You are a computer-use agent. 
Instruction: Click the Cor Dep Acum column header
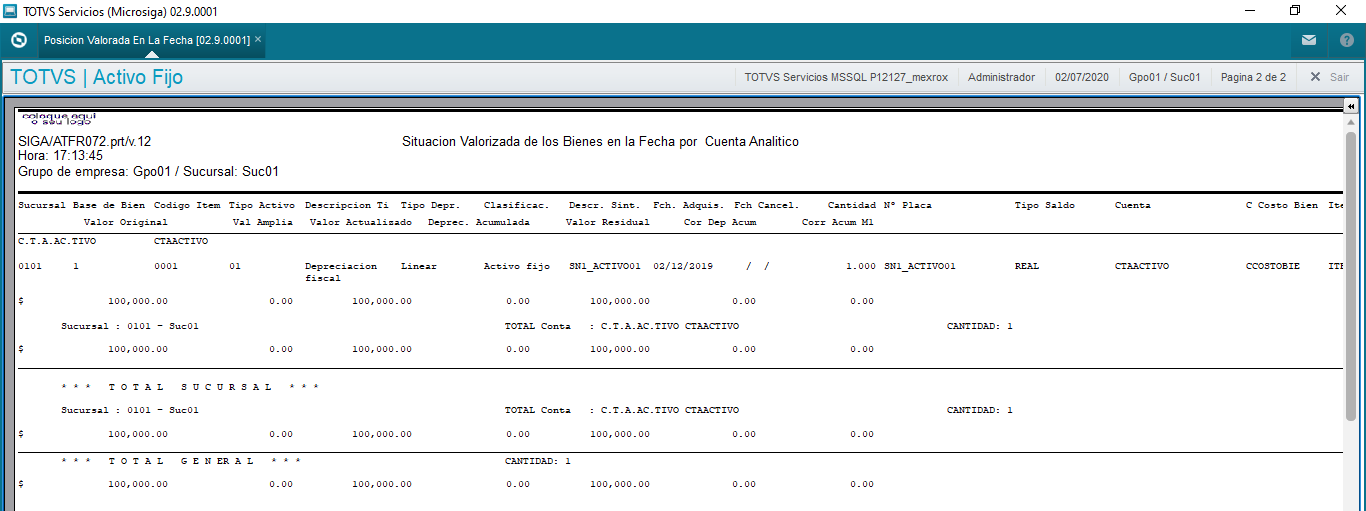[x=720, y=222]
